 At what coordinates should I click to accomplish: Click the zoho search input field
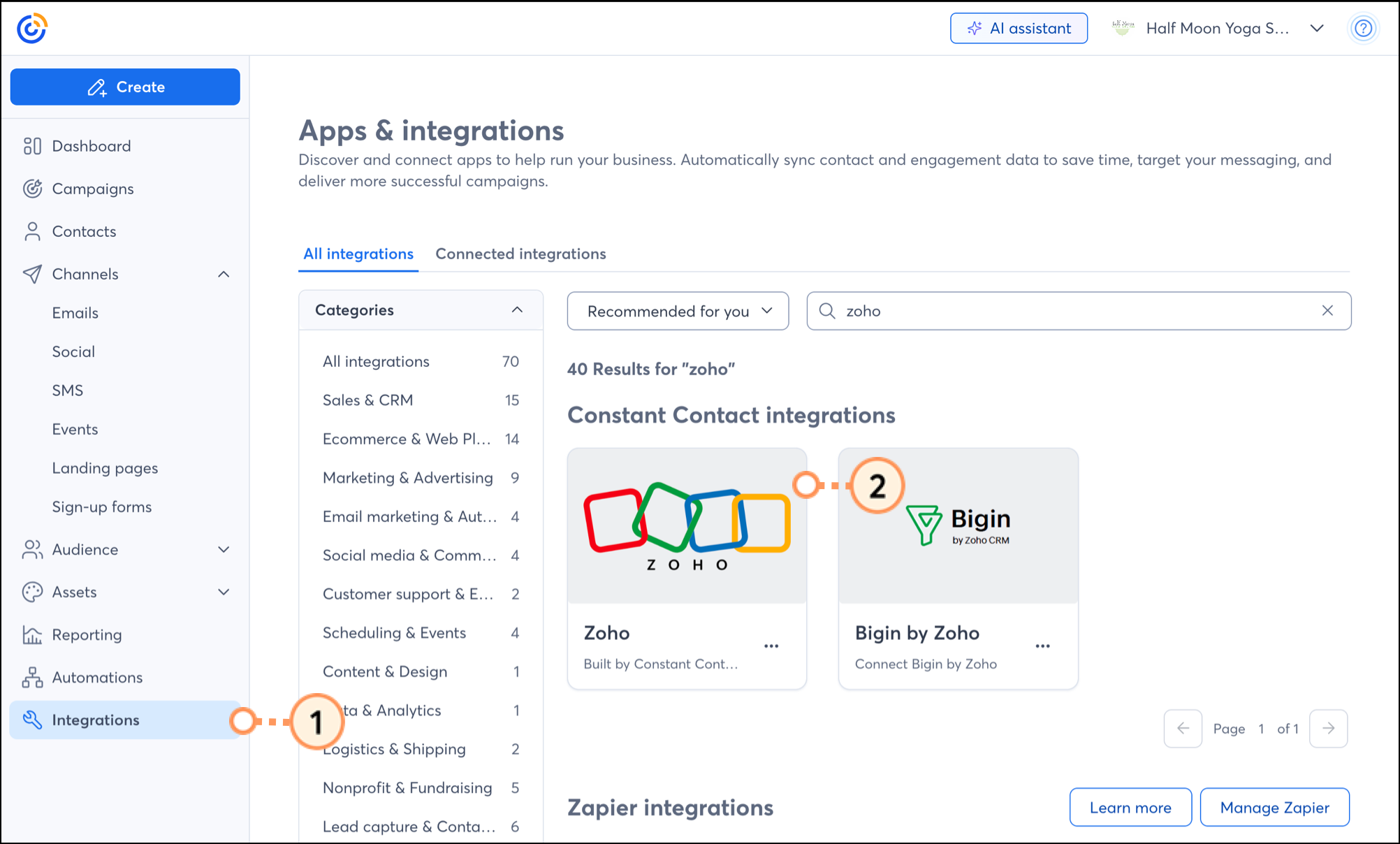(x=1076, y=311)
